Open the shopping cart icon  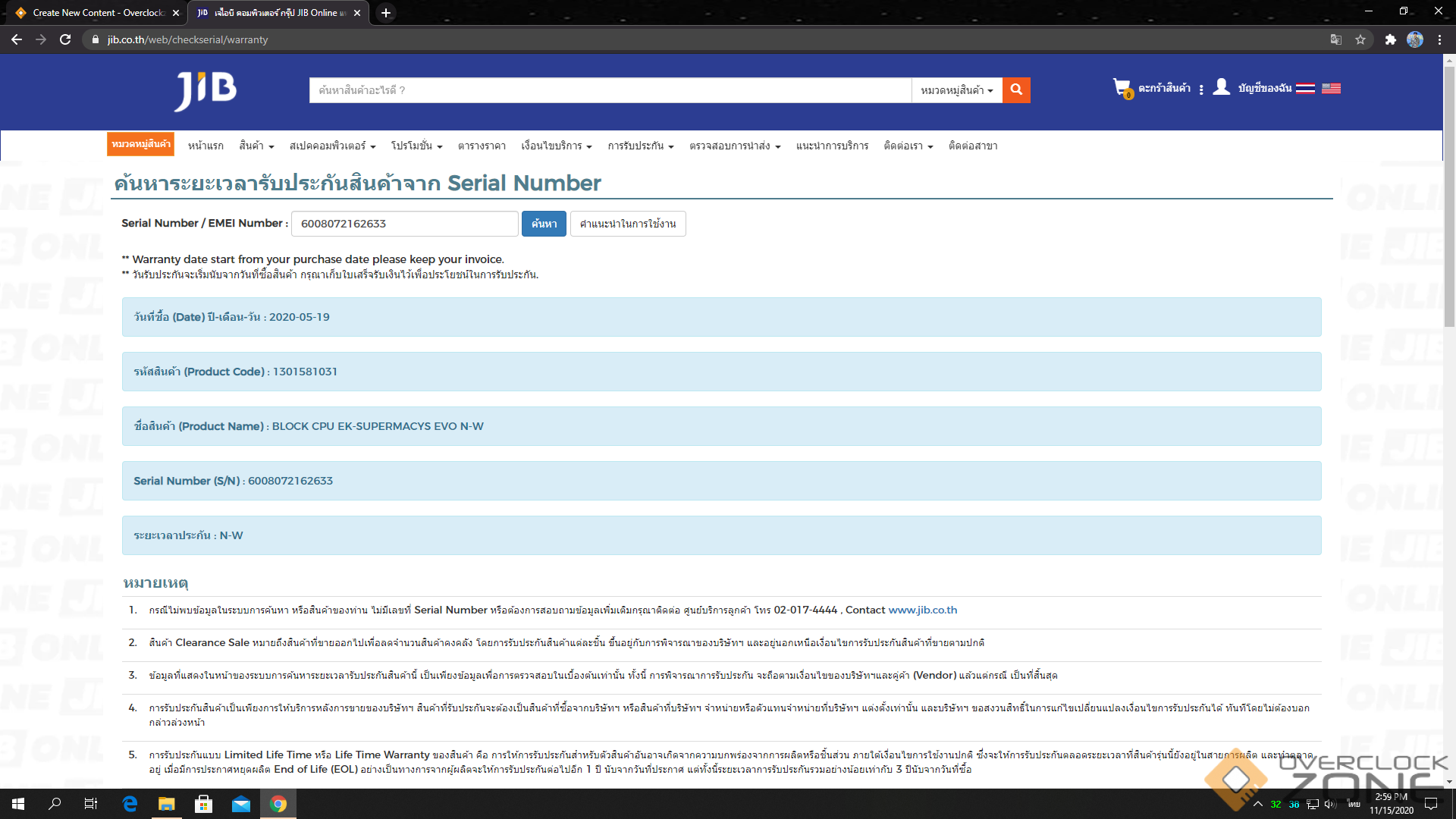tap(1121, 88)
